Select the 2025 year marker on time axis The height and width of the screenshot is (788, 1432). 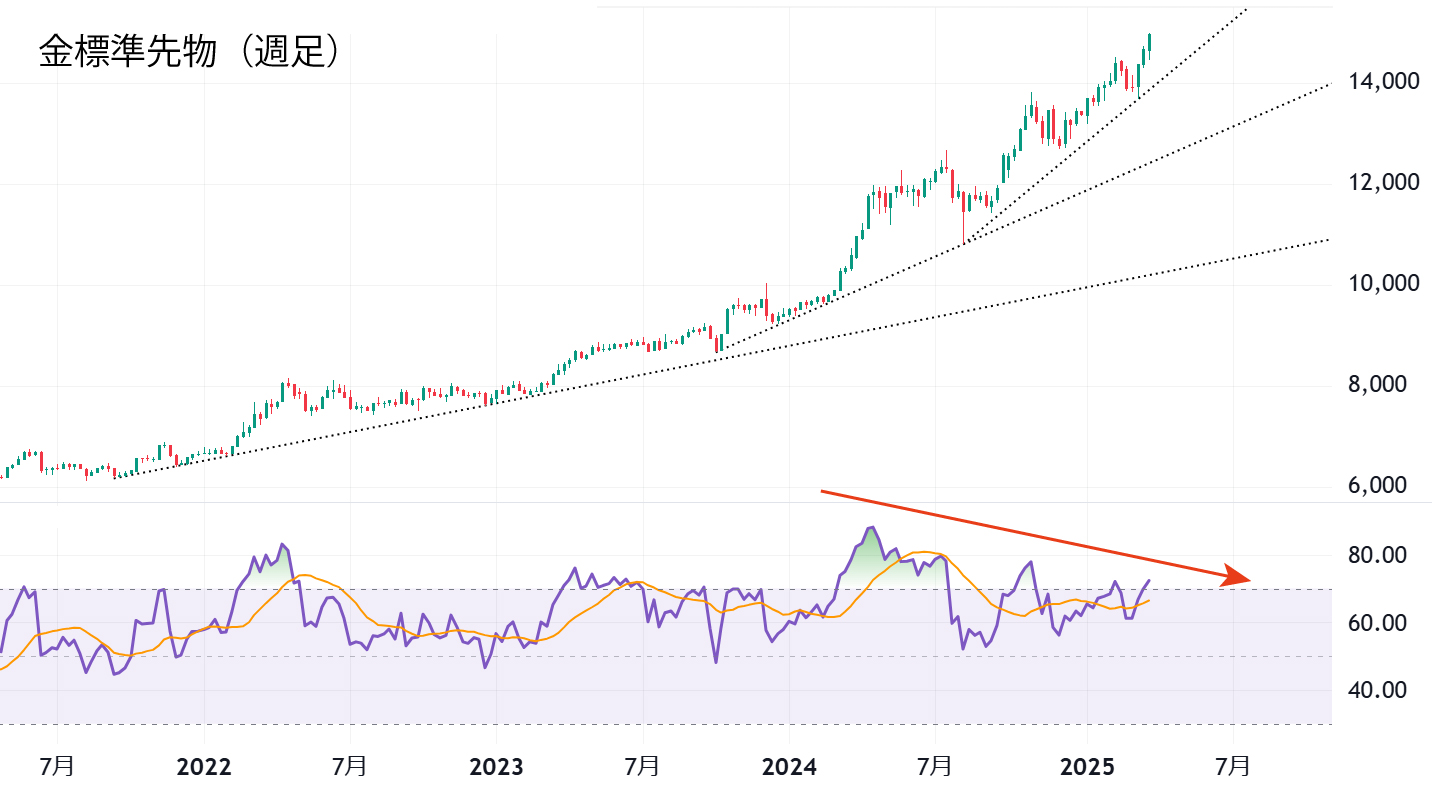coord(1087,767)
